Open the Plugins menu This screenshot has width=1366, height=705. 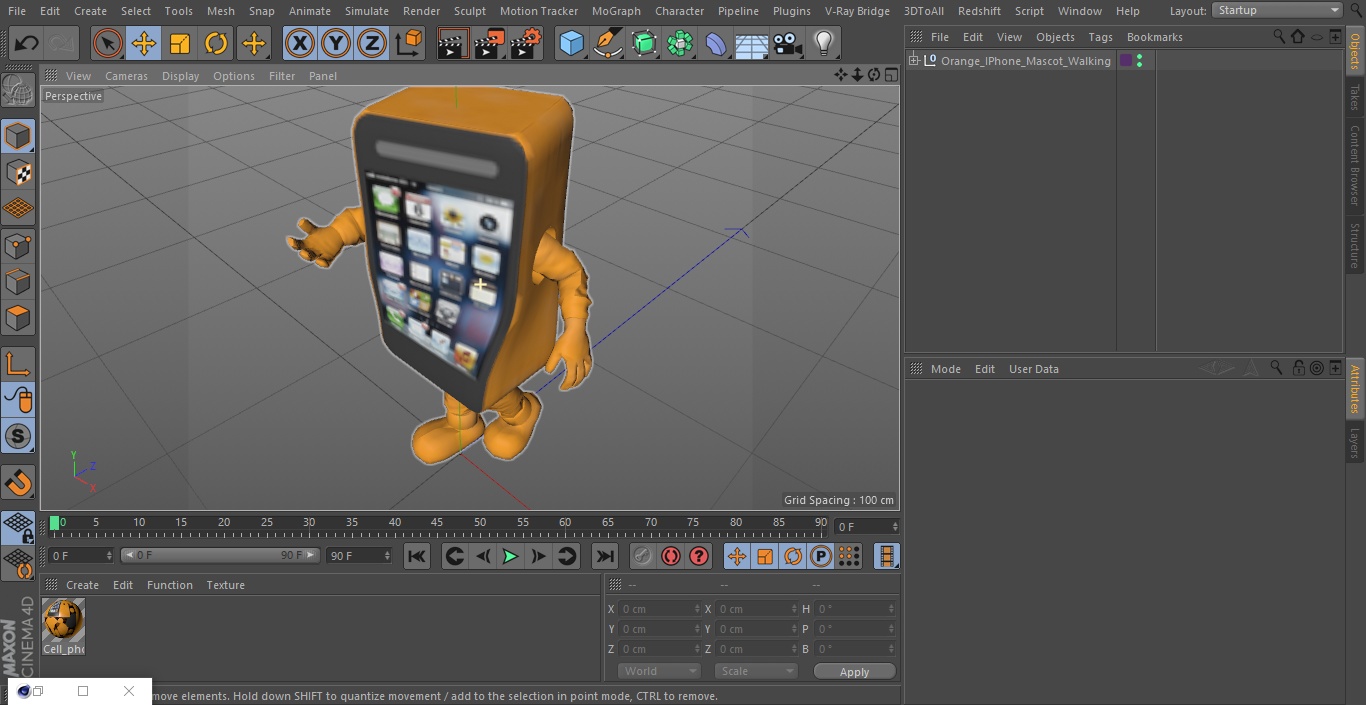point(792,11)
